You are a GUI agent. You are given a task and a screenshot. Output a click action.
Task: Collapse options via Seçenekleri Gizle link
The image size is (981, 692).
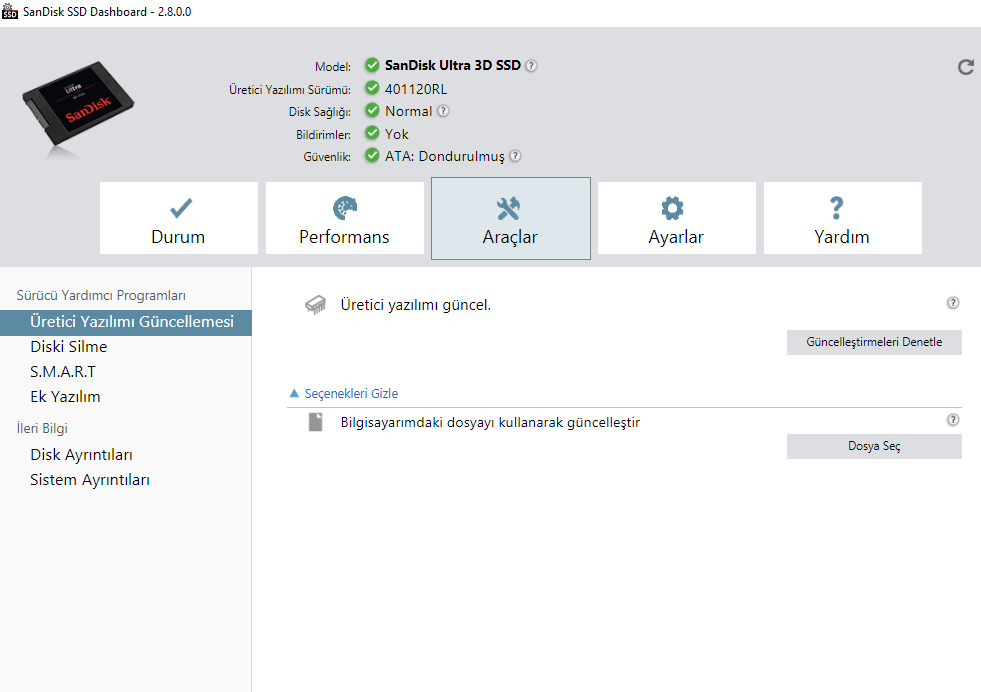click(351, 394)
